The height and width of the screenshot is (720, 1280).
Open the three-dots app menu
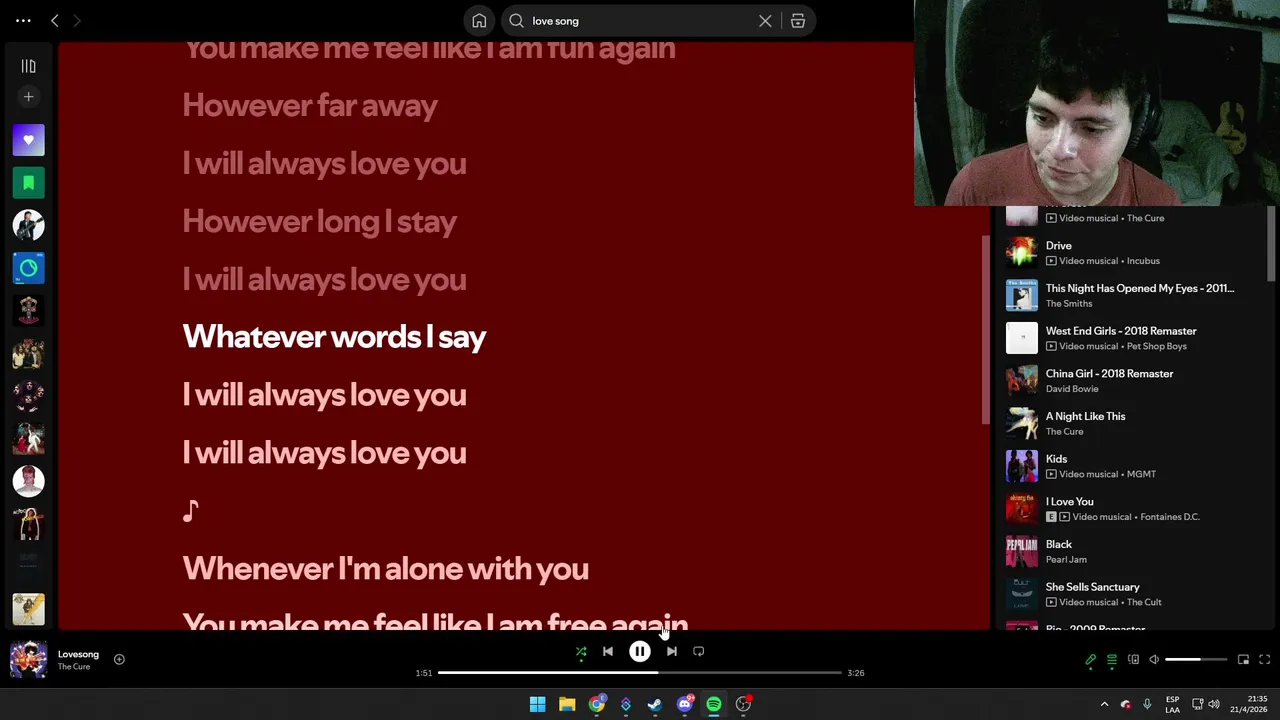(x=23, y=20)
